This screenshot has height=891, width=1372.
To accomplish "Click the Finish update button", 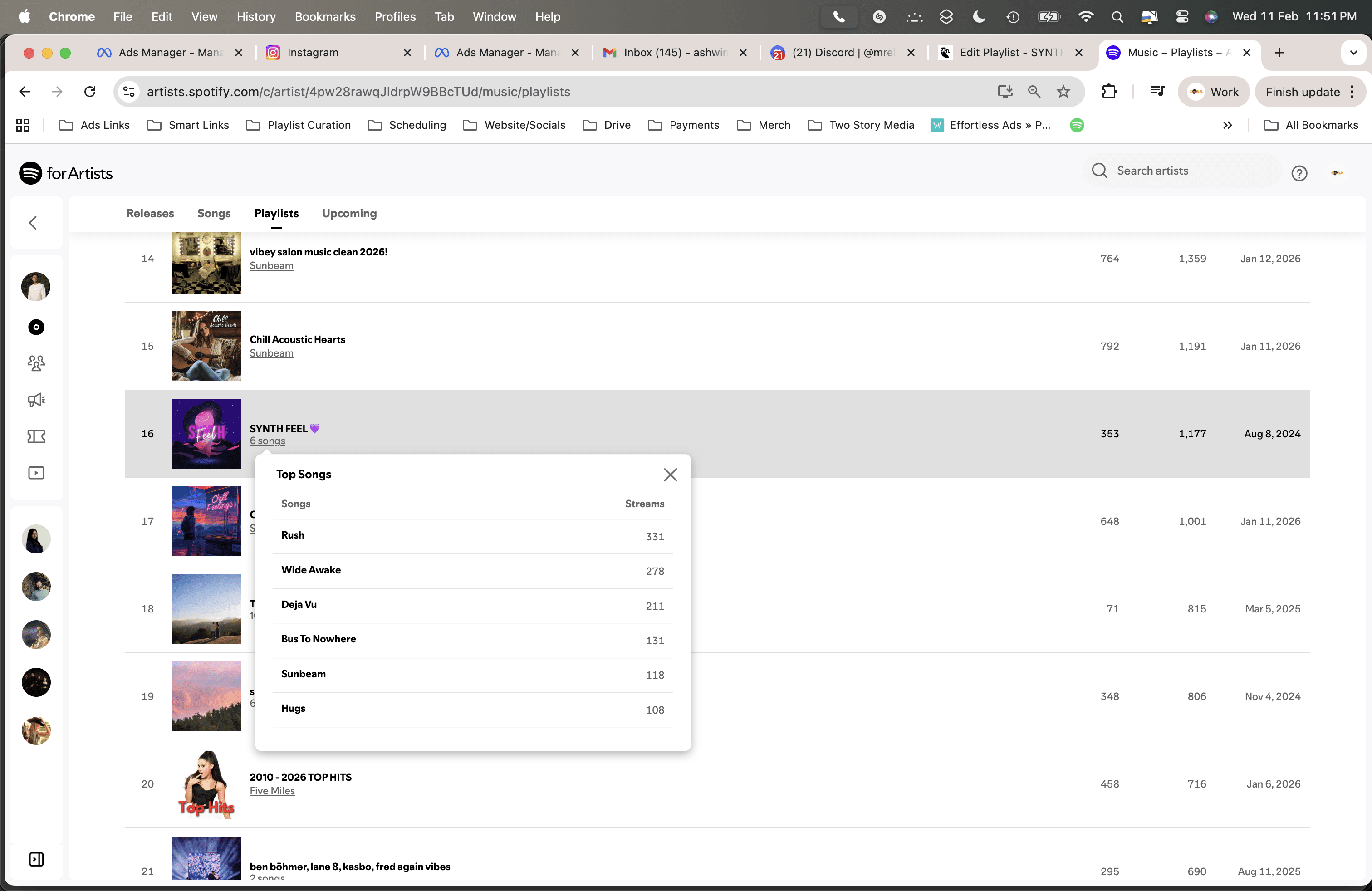I will 1302,92.
